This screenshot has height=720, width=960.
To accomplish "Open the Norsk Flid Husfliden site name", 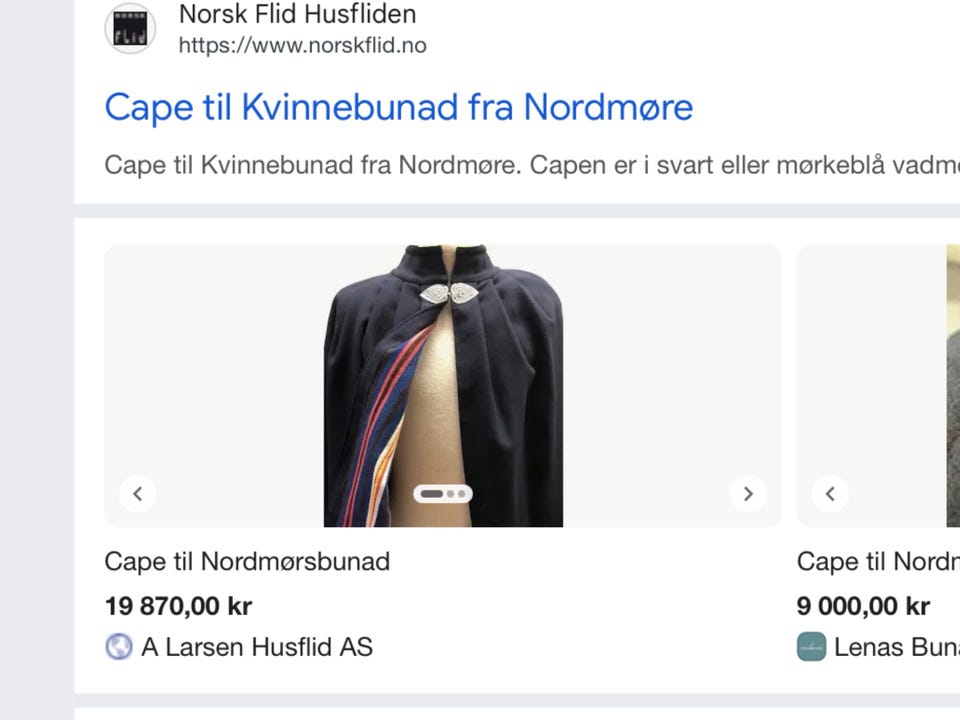I will 297,13.
